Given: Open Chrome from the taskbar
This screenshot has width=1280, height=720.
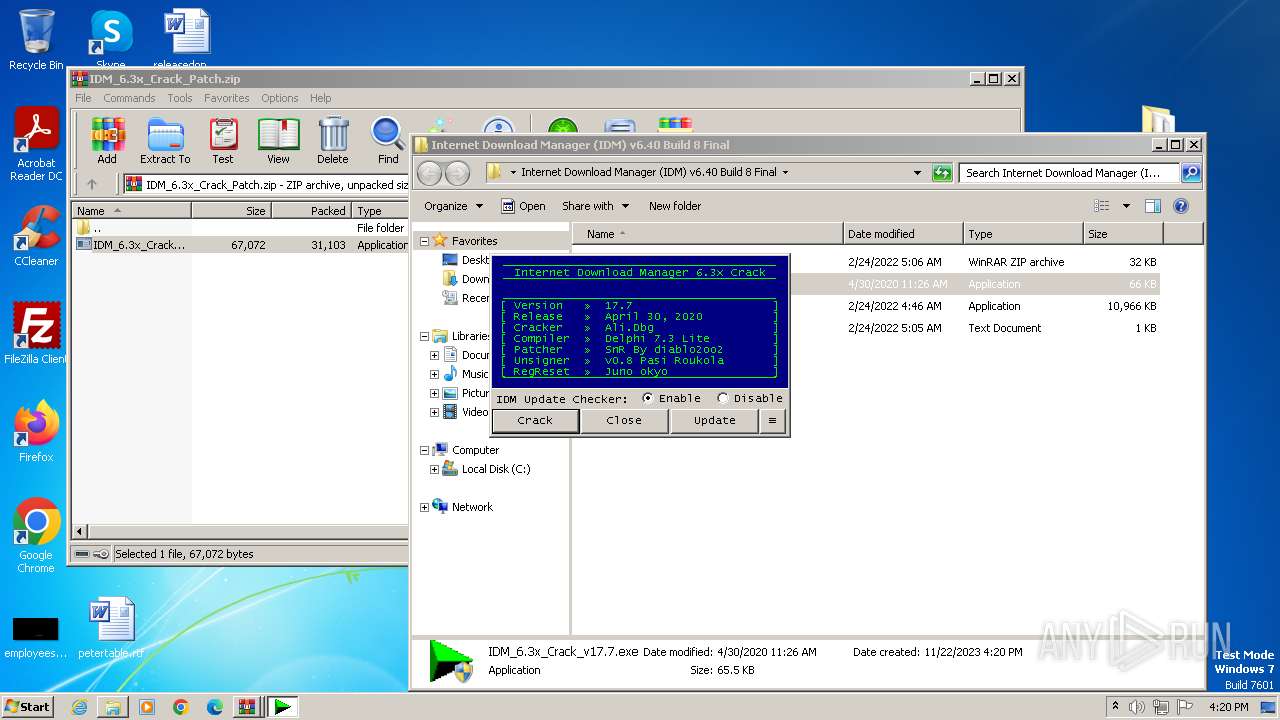Looking at the screenshot, I should (180, 707).
